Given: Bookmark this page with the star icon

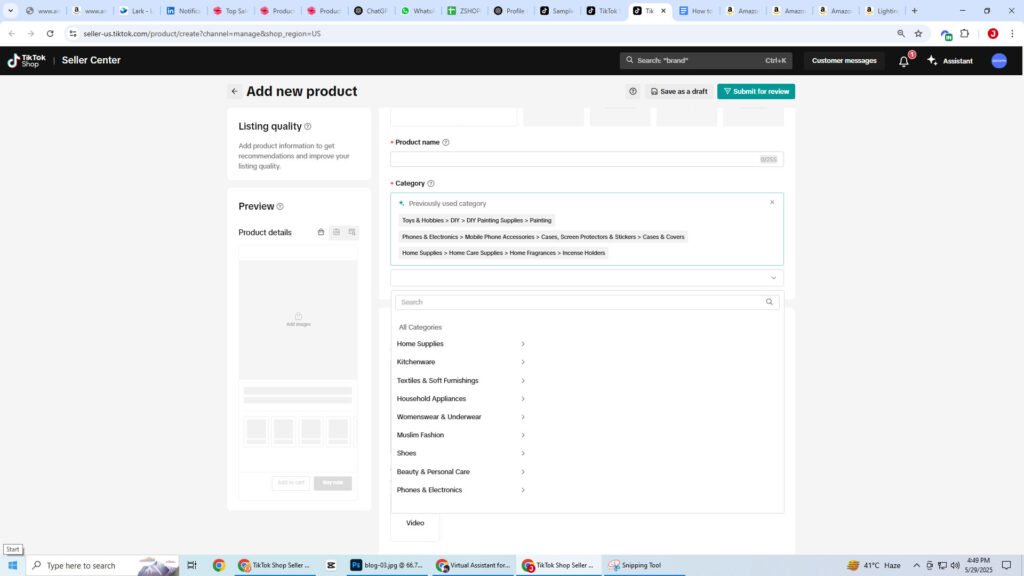Looking at the screenshot, I should click(918, 33).
